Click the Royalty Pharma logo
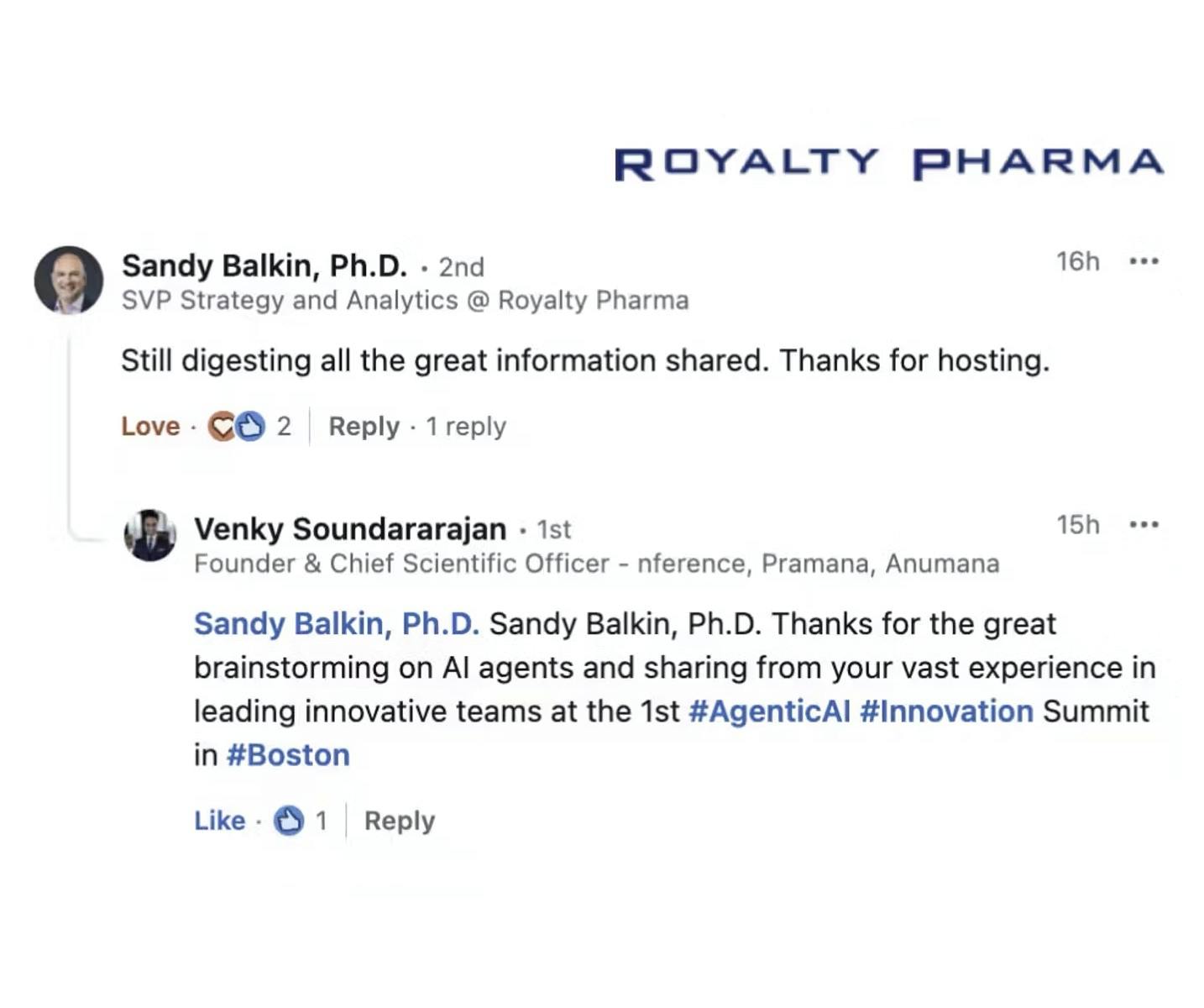1204x1008 pixels. click(888, 163)
